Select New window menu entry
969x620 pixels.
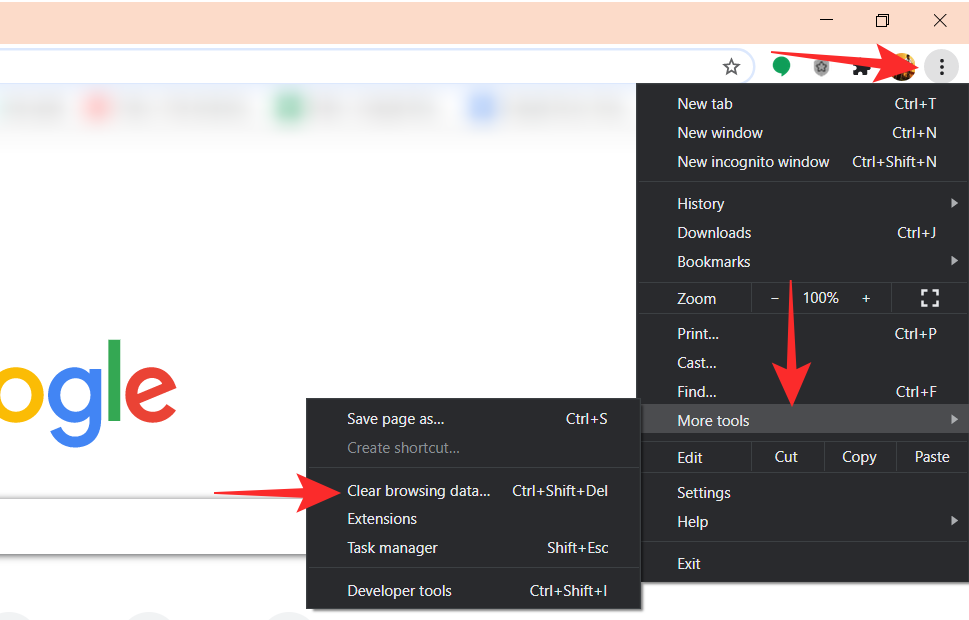coord(802,133)
